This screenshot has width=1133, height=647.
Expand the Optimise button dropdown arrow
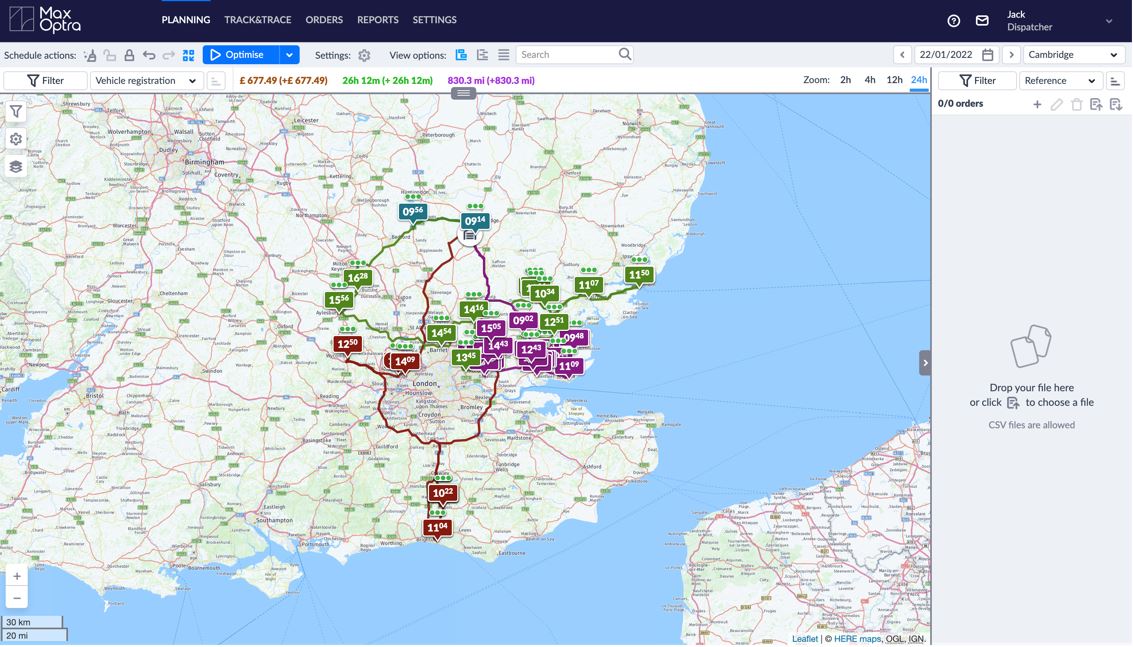(289, 55)
